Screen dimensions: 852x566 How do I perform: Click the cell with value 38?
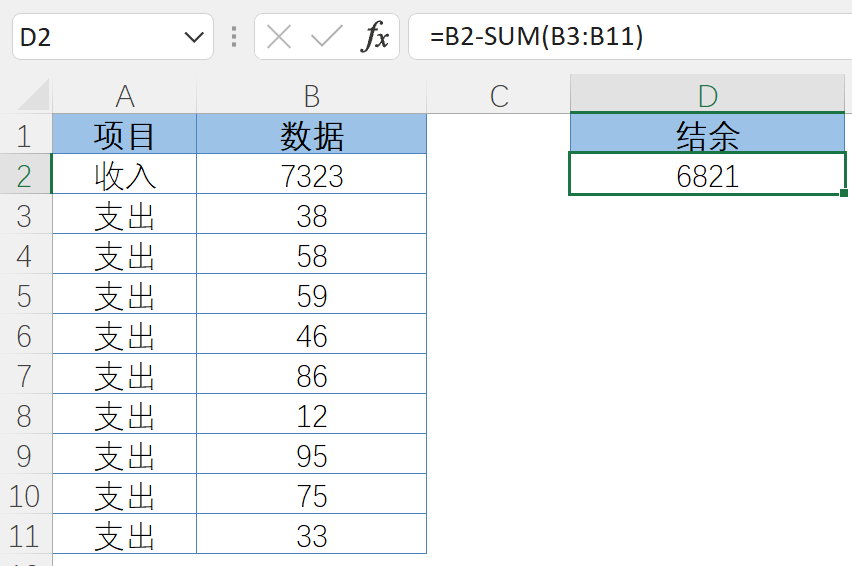[x=311, y=215]
